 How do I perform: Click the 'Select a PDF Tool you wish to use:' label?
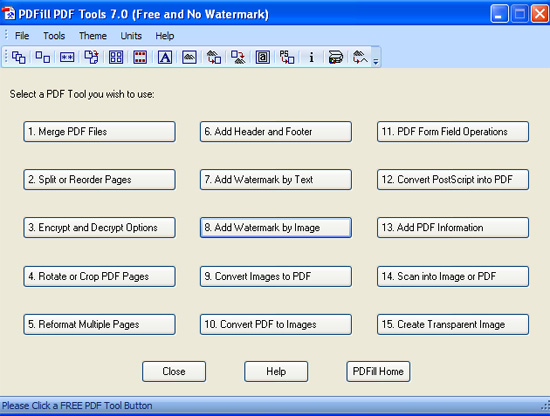82,94
